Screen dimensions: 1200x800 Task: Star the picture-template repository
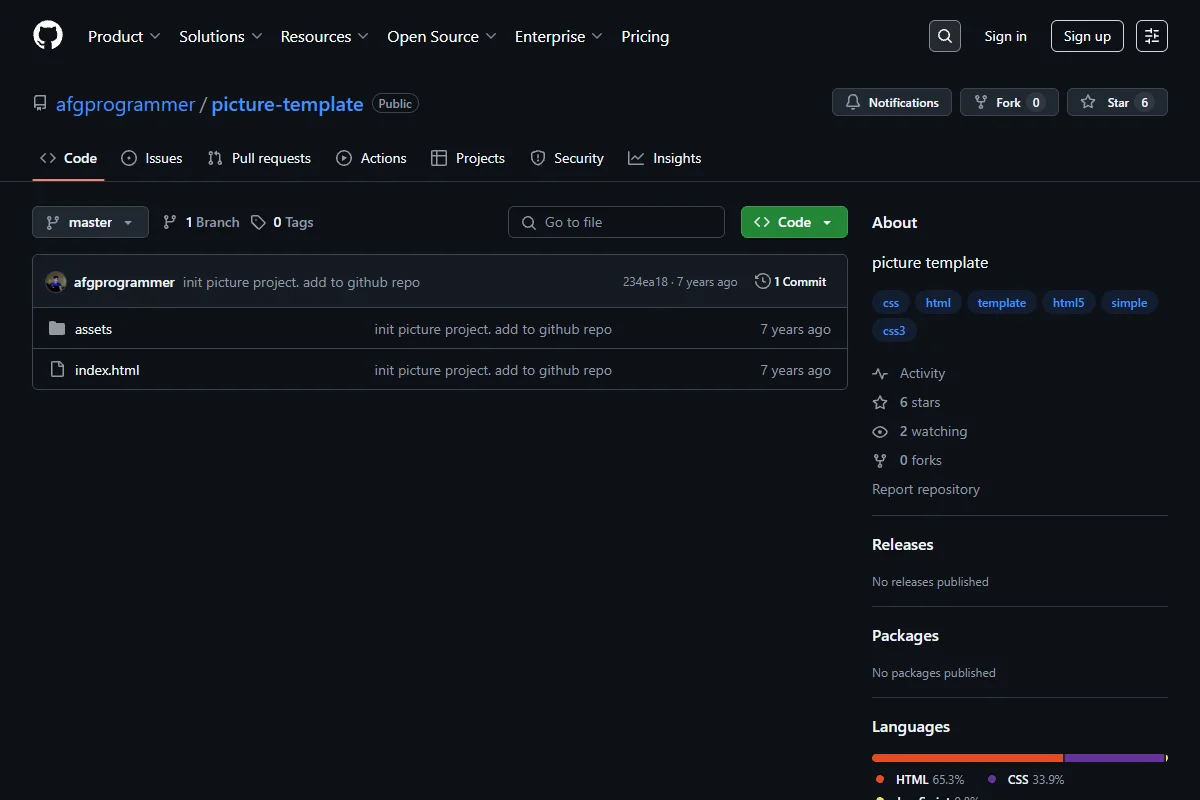(x=1117, y=102)
